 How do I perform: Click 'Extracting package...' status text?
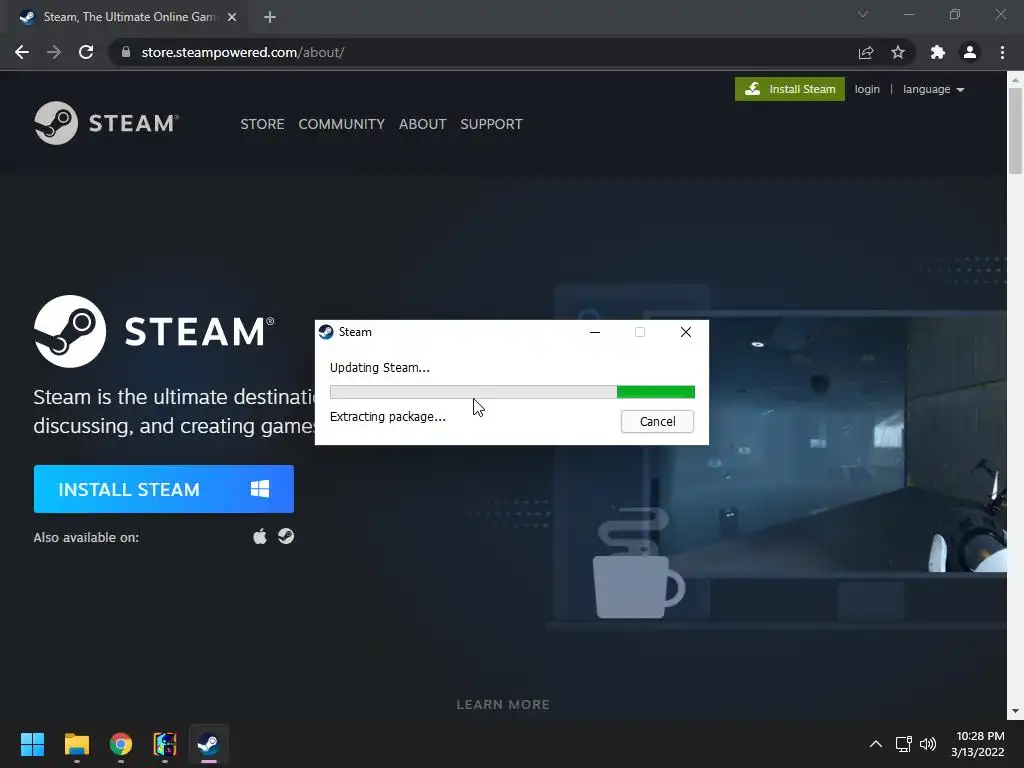[388, 417]
